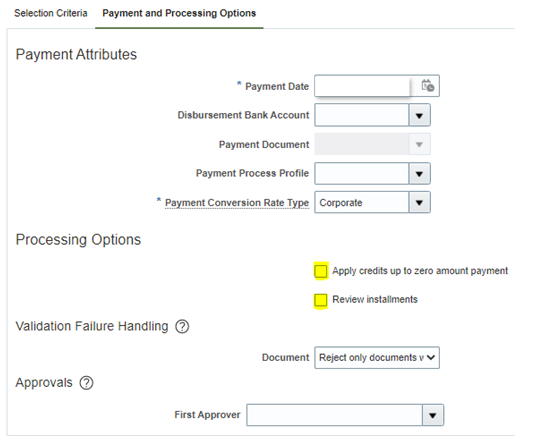
Task: Click the First Approver input field
Action: [334, 415]
